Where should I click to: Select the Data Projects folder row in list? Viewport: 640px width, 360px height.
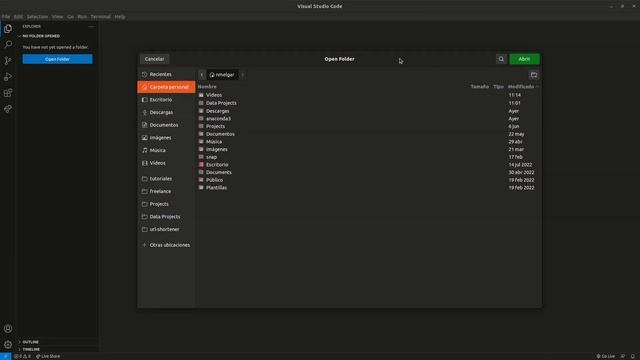(369, 103)
